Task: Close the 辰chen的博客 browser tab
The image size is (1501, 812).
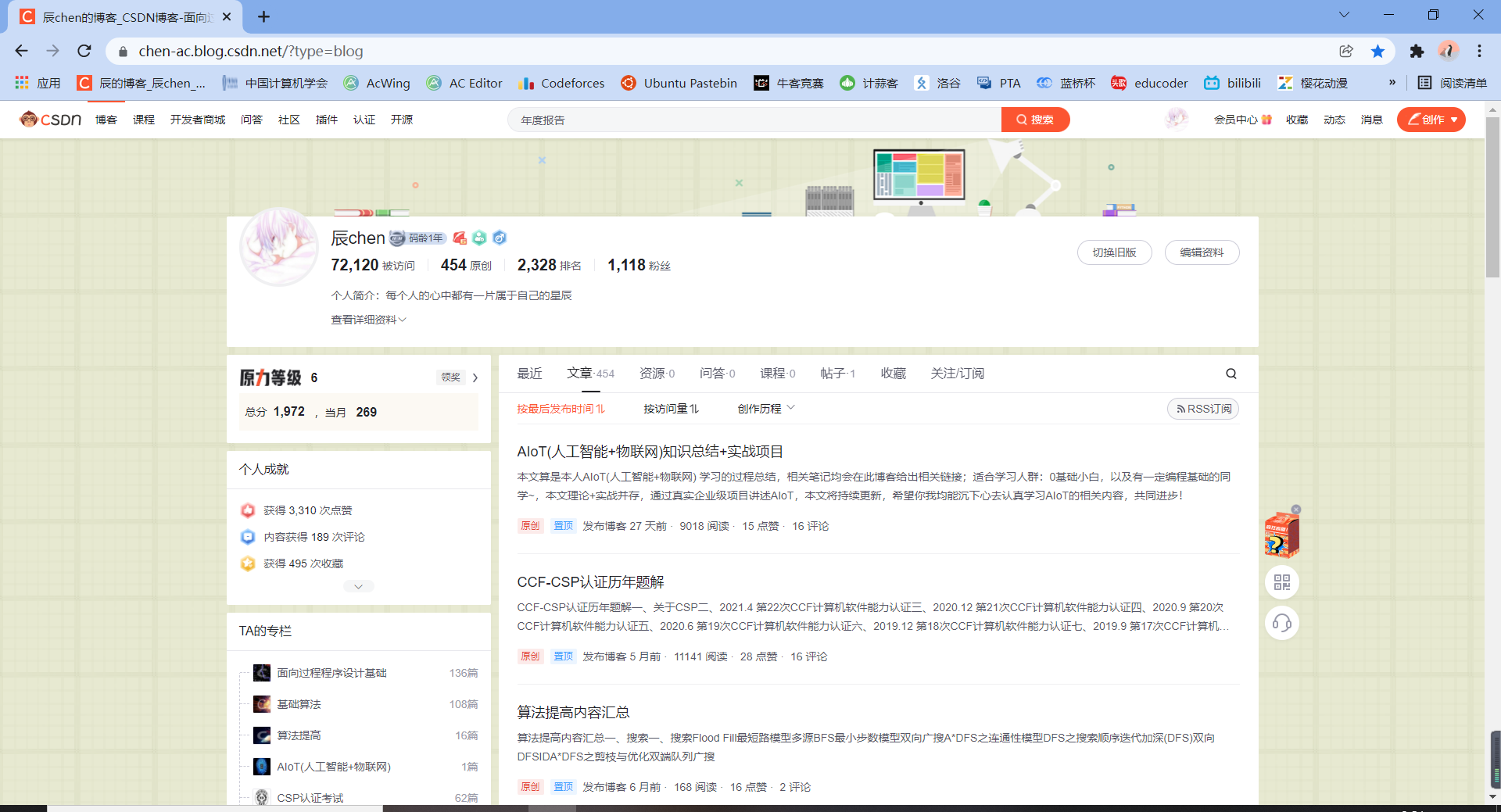Action: [227, 16]
